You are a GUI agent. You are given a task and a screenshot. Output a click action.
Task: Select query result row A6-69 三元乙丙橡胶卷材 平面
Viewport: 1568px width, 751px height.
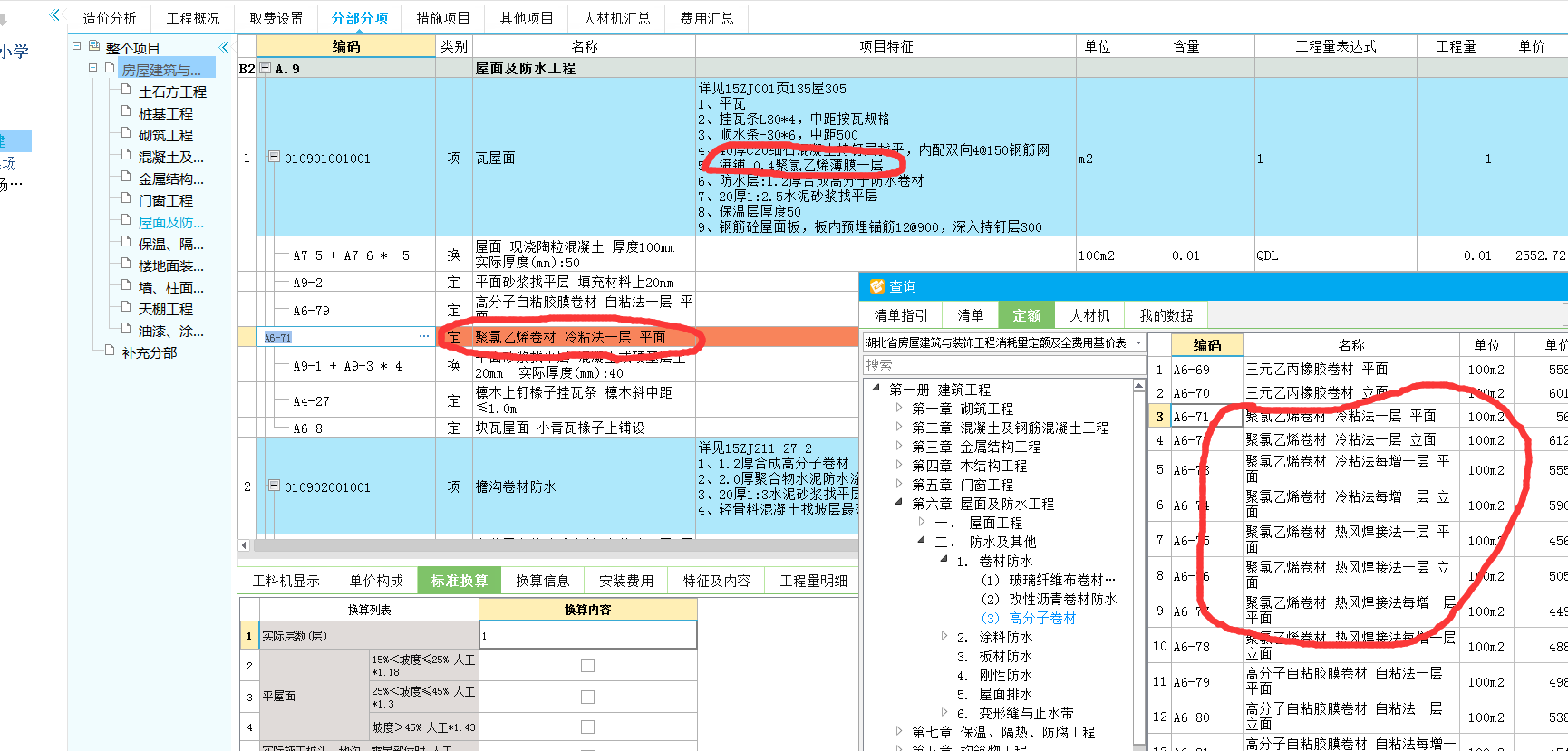[x=1360, y=369]
